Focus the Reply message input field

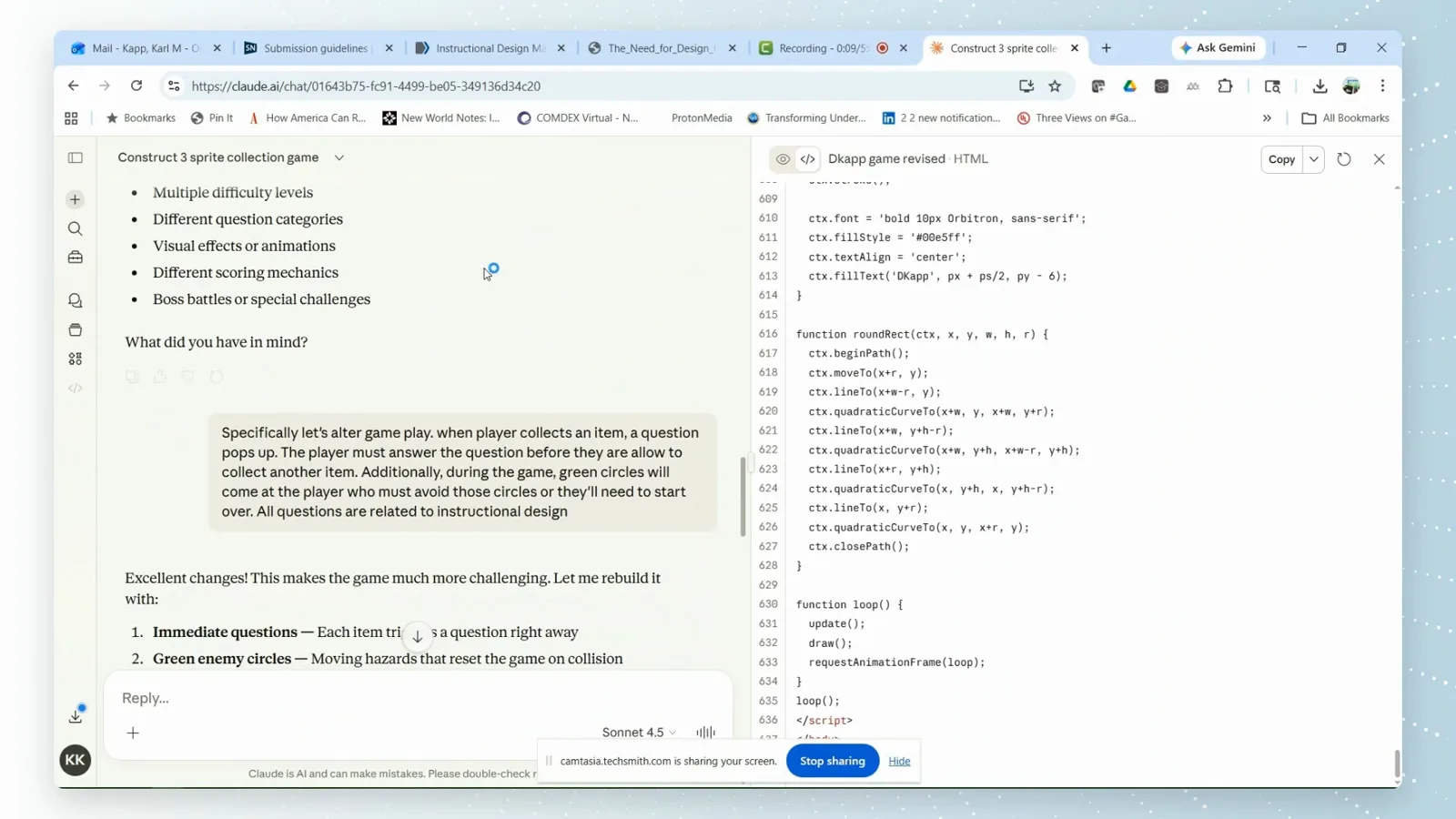pos(419,698)
